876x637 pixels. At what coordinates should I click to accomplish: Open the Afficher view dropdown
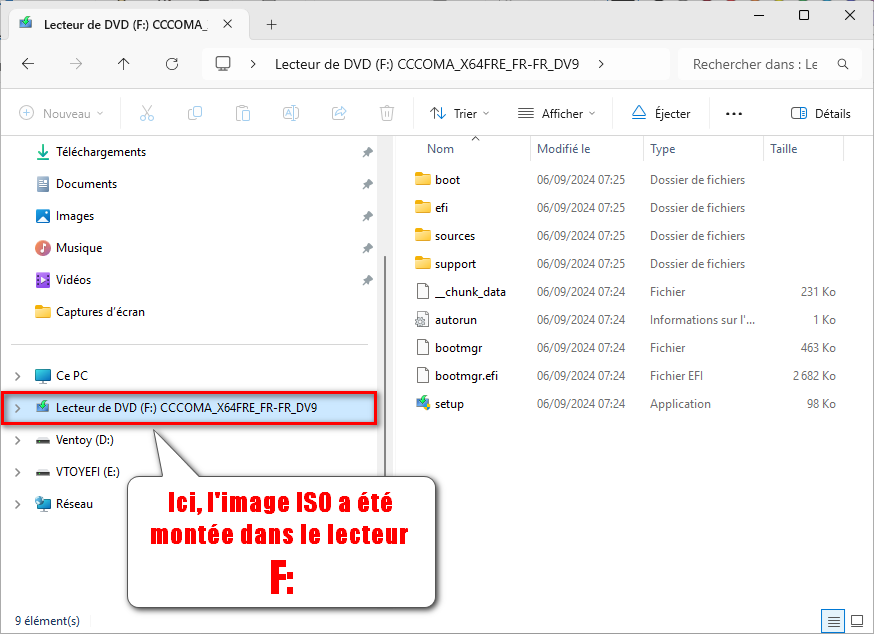556,114
